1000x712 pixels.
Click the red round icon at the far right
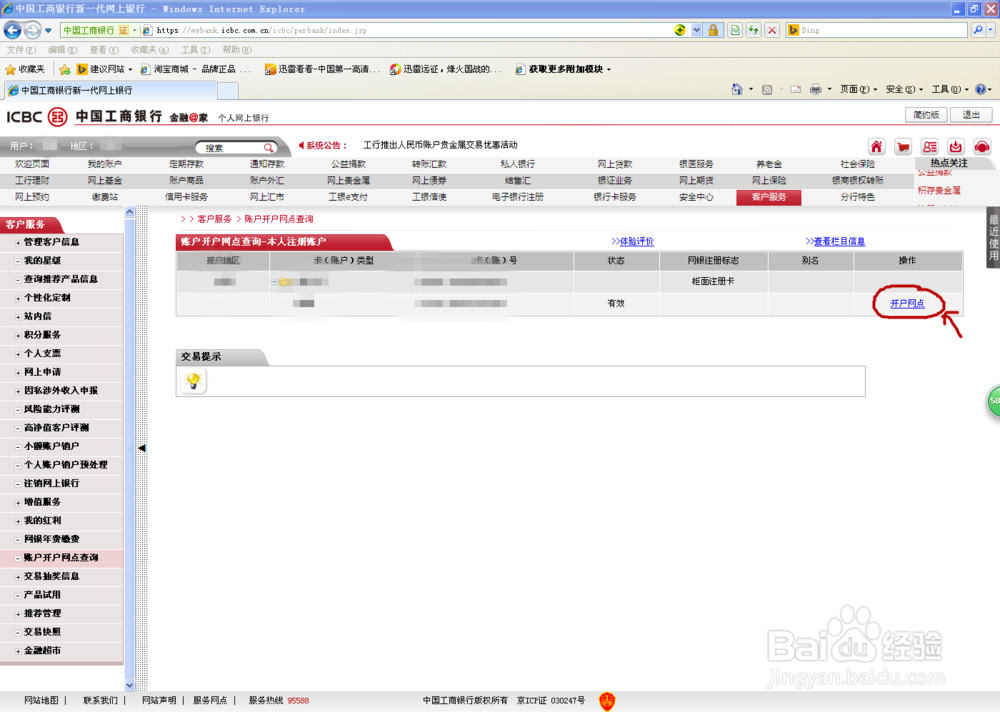pos(982,147)
